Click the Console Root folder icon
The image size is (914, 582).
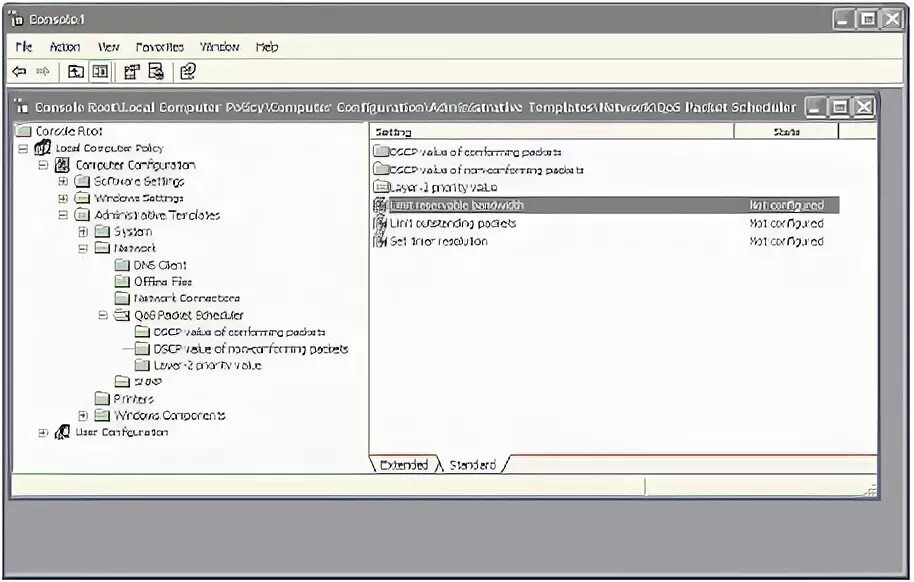point(24,131)
